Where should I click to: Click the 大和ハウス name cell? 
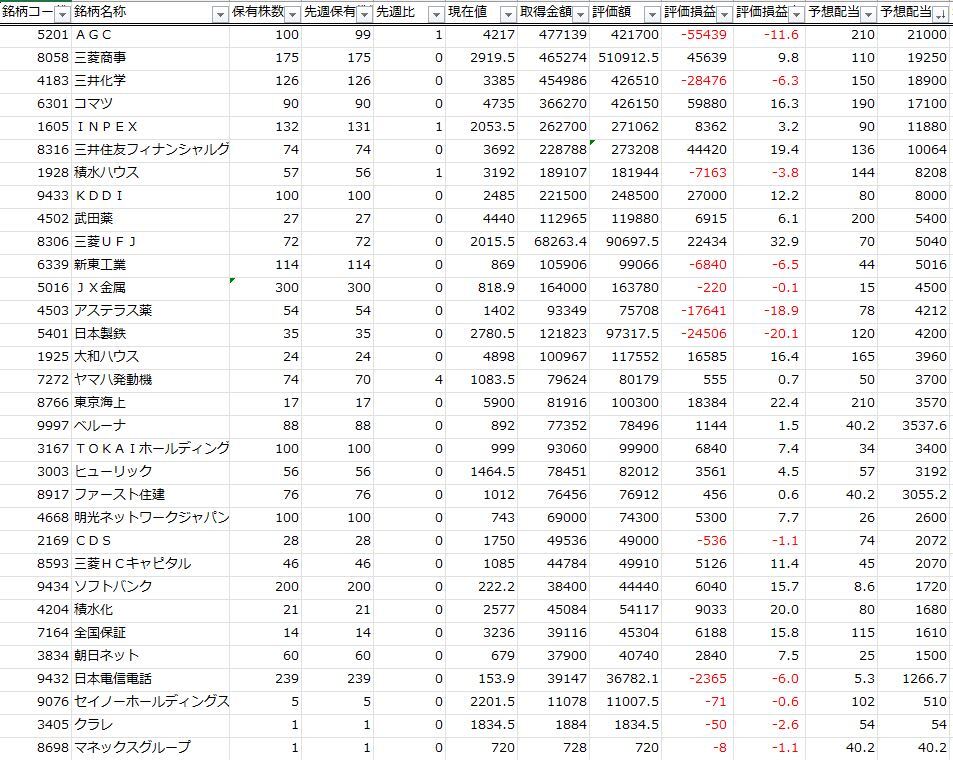tap(150, 357)
